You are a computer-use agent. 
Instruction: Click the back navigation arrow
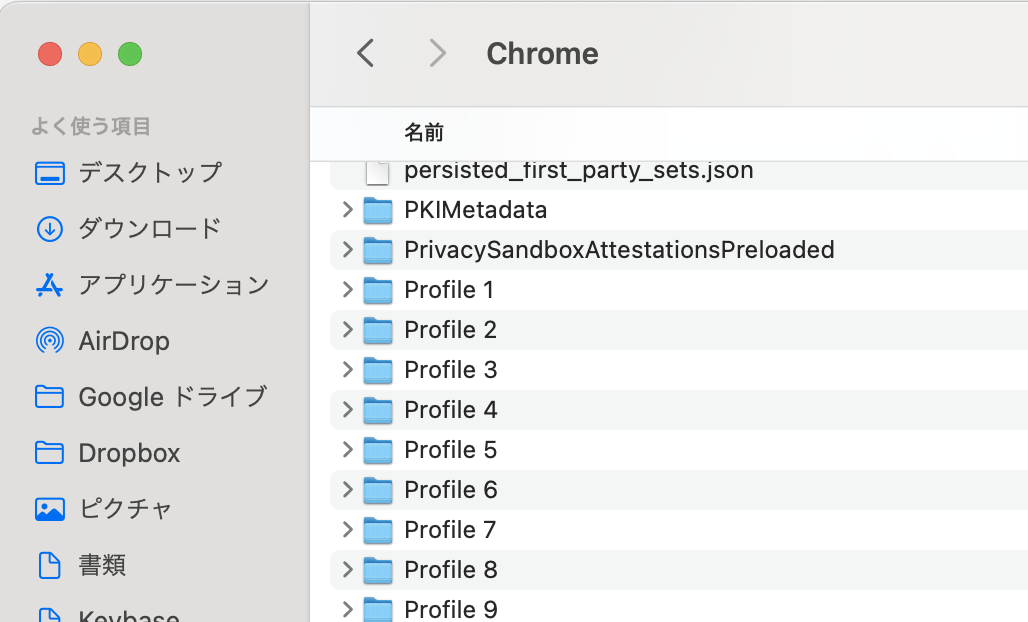pyautogui.click(x=366, y=53)
